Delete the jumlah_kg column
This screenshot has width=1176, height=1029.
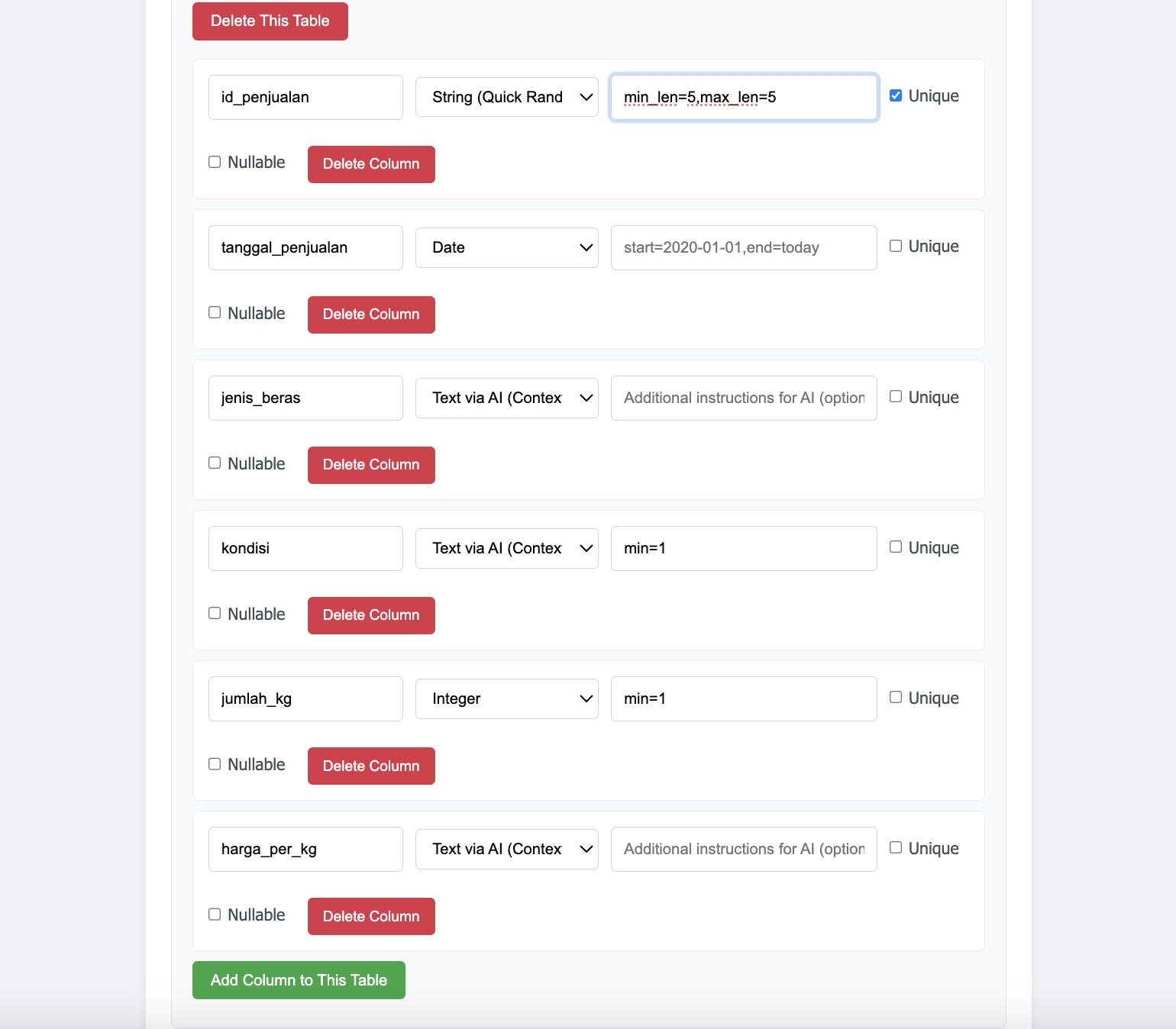pyautogui.click(x=371, y=766)
